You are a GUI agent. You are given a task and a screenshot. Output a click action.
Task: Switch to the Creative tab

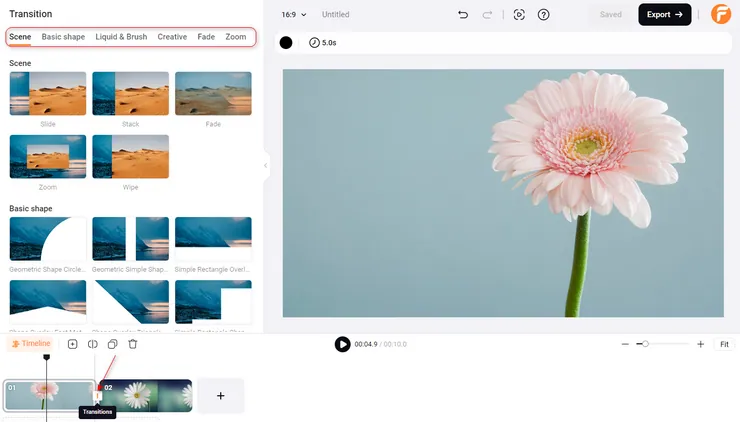click(x=172, y=37)
